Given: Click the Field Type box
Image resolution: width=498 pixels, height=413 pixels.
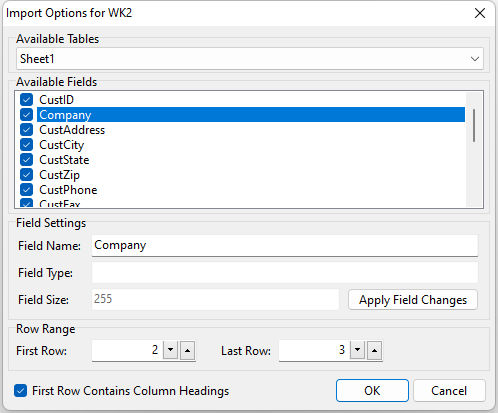Looking at the screenshot, I should point(285,272).
